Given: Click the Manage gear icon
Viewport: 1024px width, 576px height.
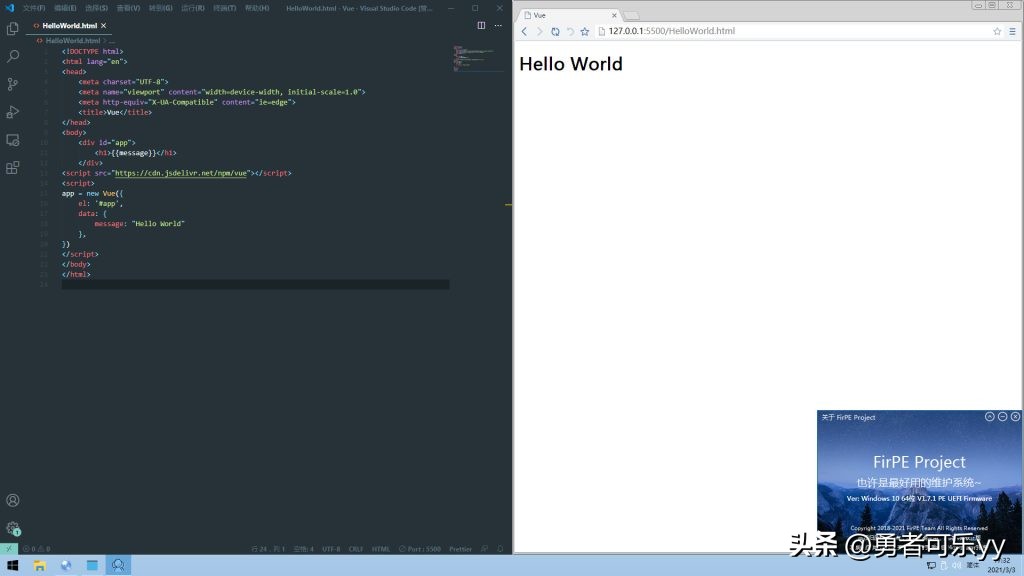Looking at the screenshot, I should point(13,527).
